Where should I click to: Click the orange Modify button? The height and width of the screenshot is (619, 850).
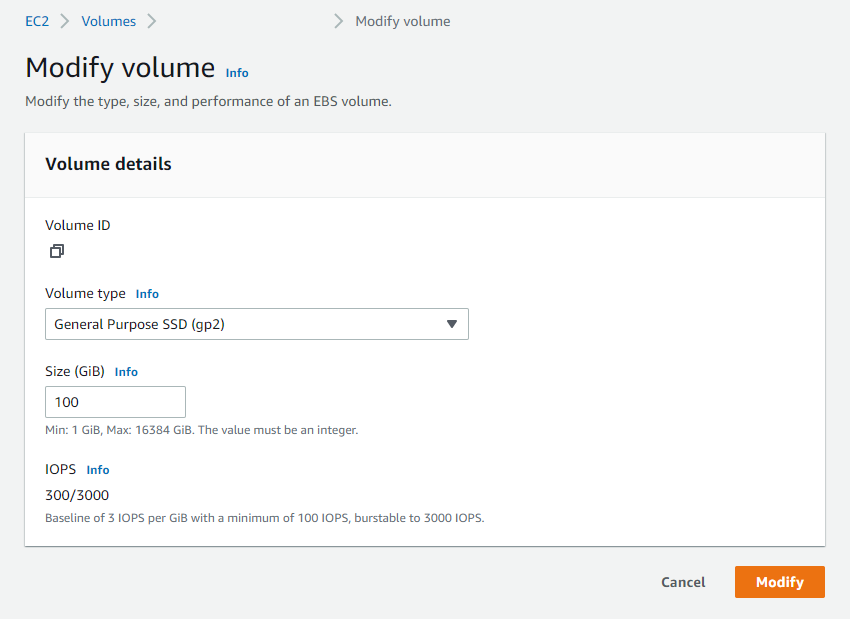coord(780,582)
